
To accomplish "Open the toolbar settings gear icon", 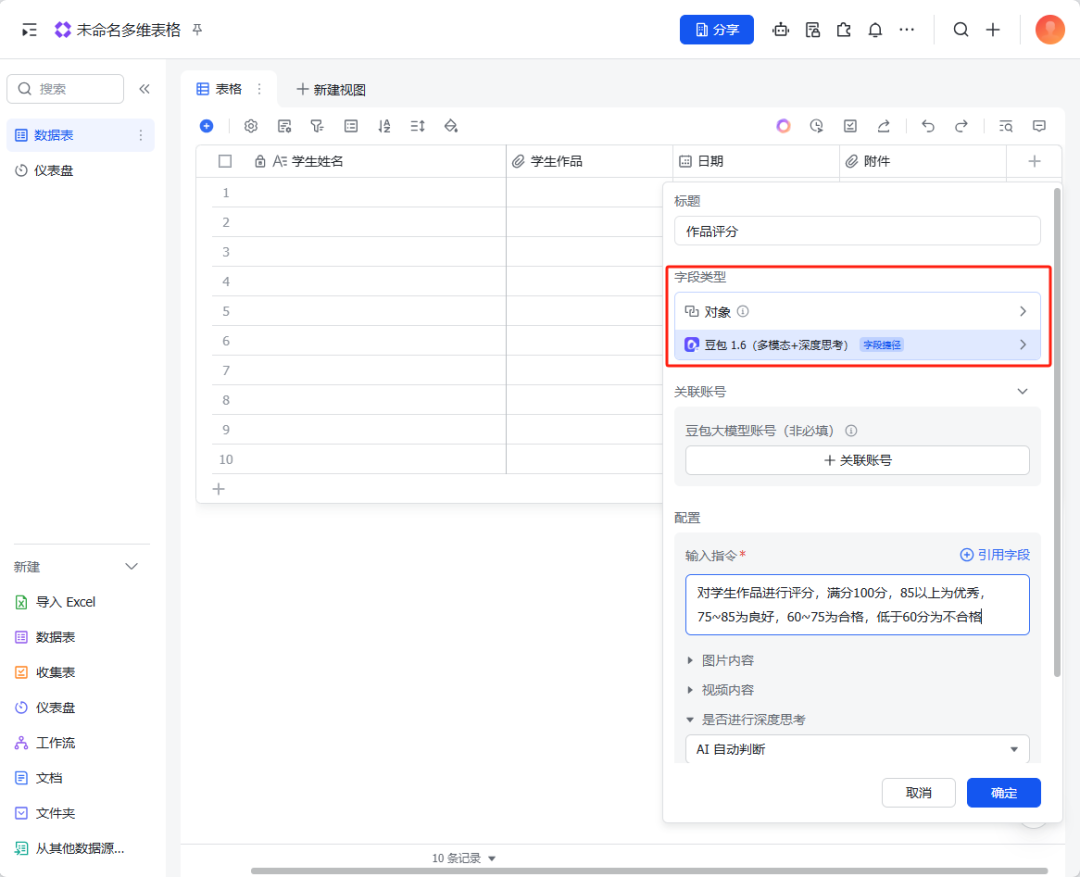I will [251, 126].
